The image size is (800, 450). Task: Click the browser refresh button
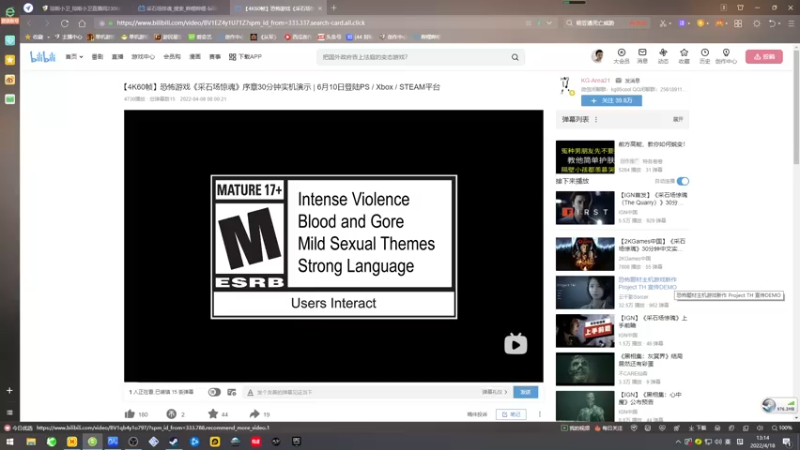point(65,23)
